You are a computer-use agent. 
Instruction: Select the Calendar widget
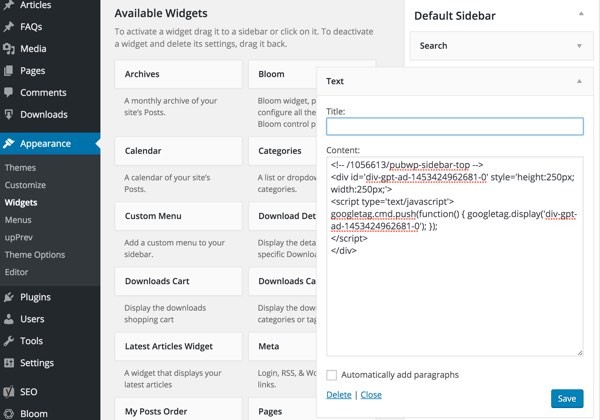178,151
